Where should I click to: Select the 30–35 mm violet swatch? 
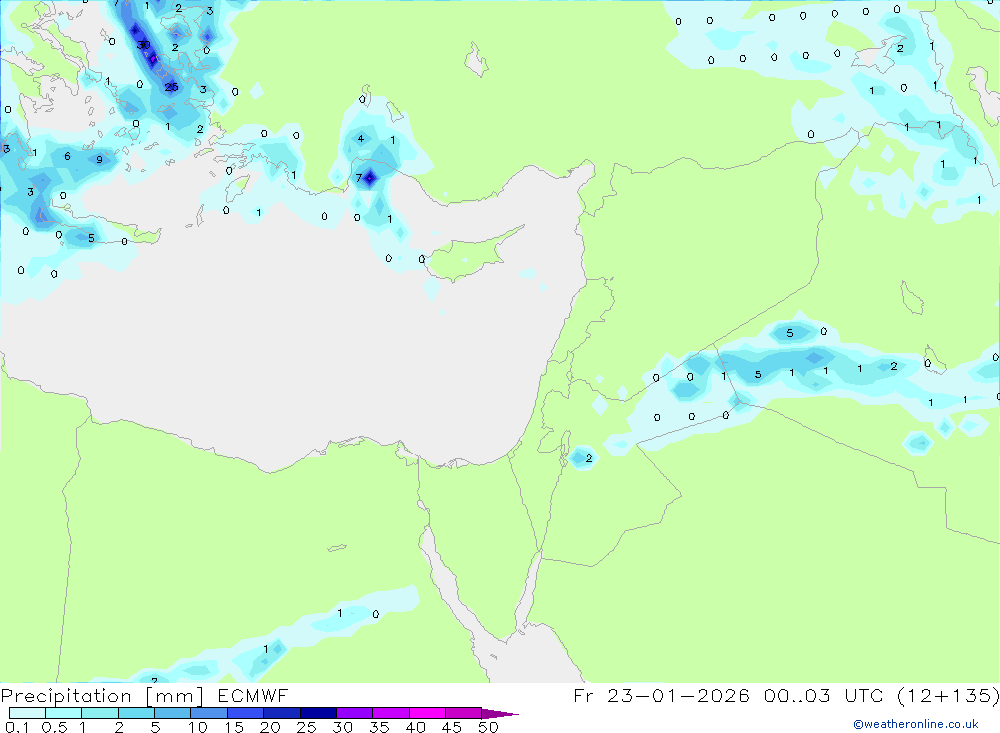tap(355, 713)
